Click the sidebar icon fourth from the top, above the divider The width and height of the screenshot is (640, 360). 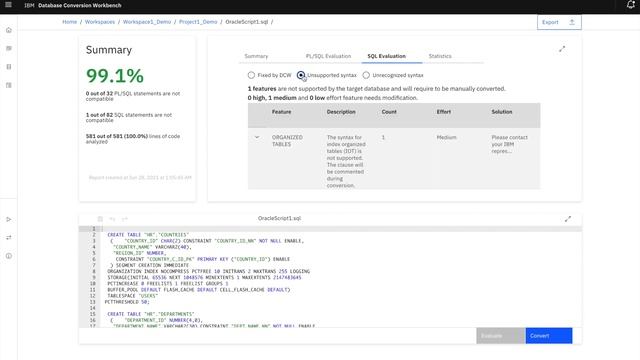point(9,85)
